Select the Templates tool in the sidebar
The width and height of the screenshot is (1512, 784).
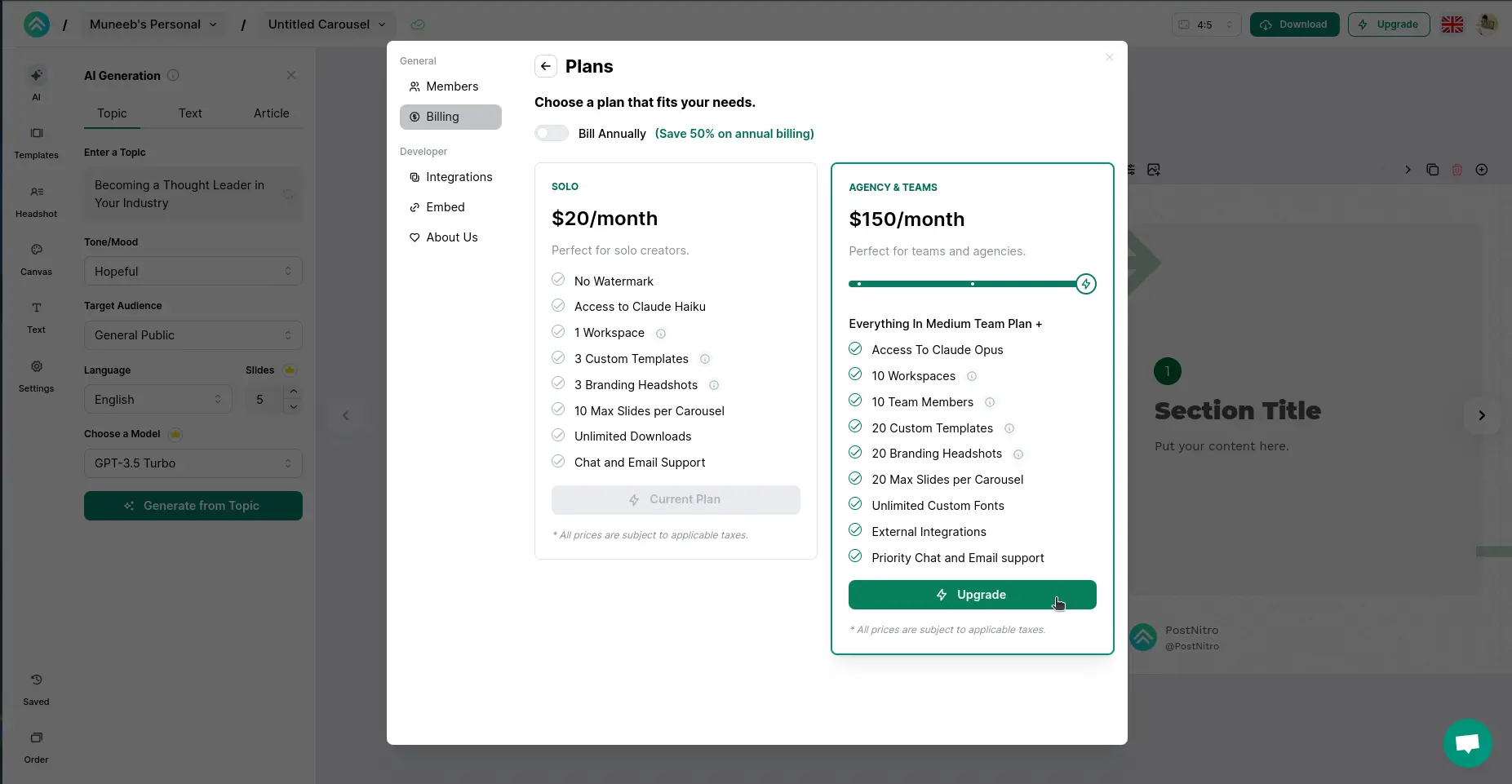[x=36, y=140]
